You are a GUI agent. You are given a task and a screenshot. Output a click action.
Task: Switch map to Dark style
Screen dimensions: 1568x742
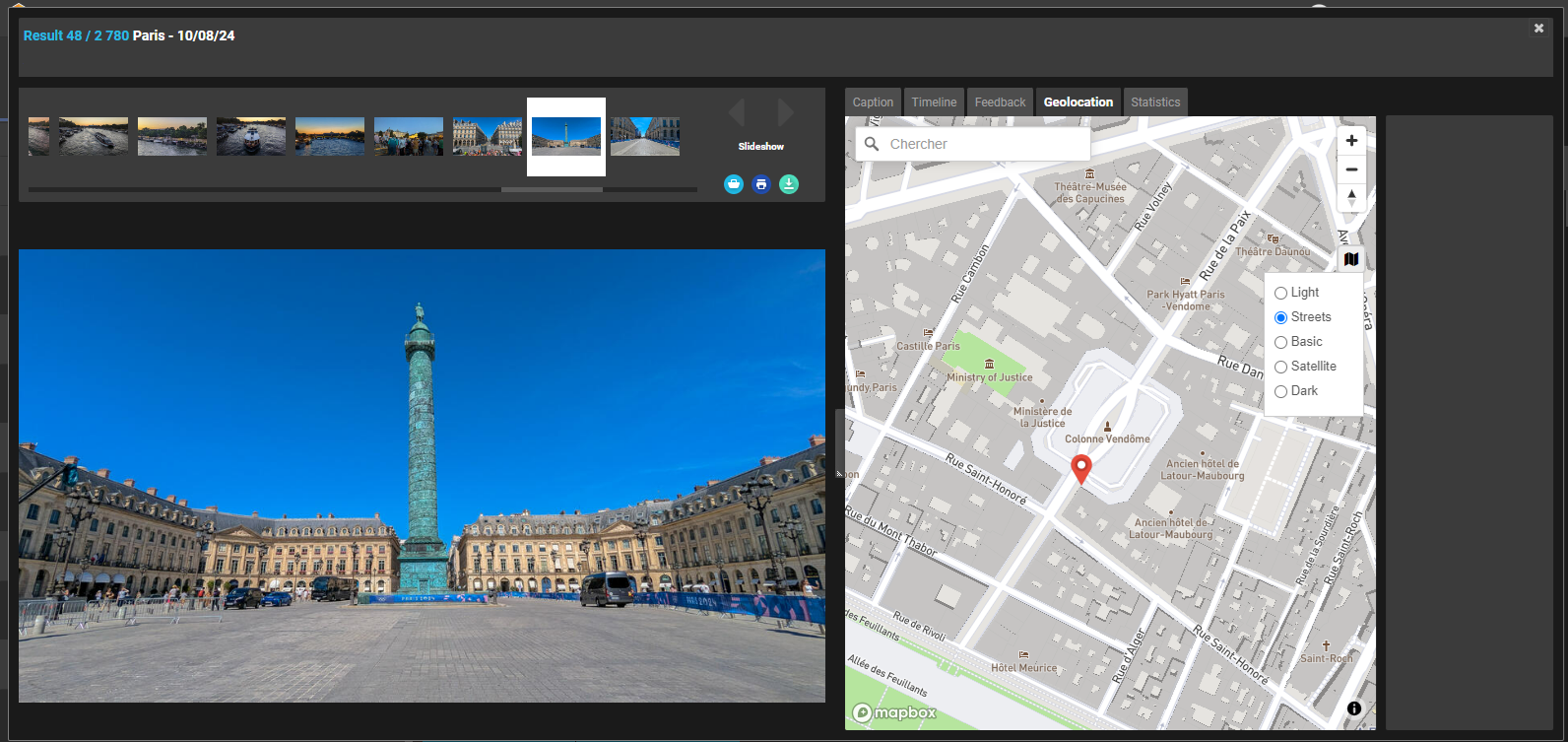[x=1281, y=391]
